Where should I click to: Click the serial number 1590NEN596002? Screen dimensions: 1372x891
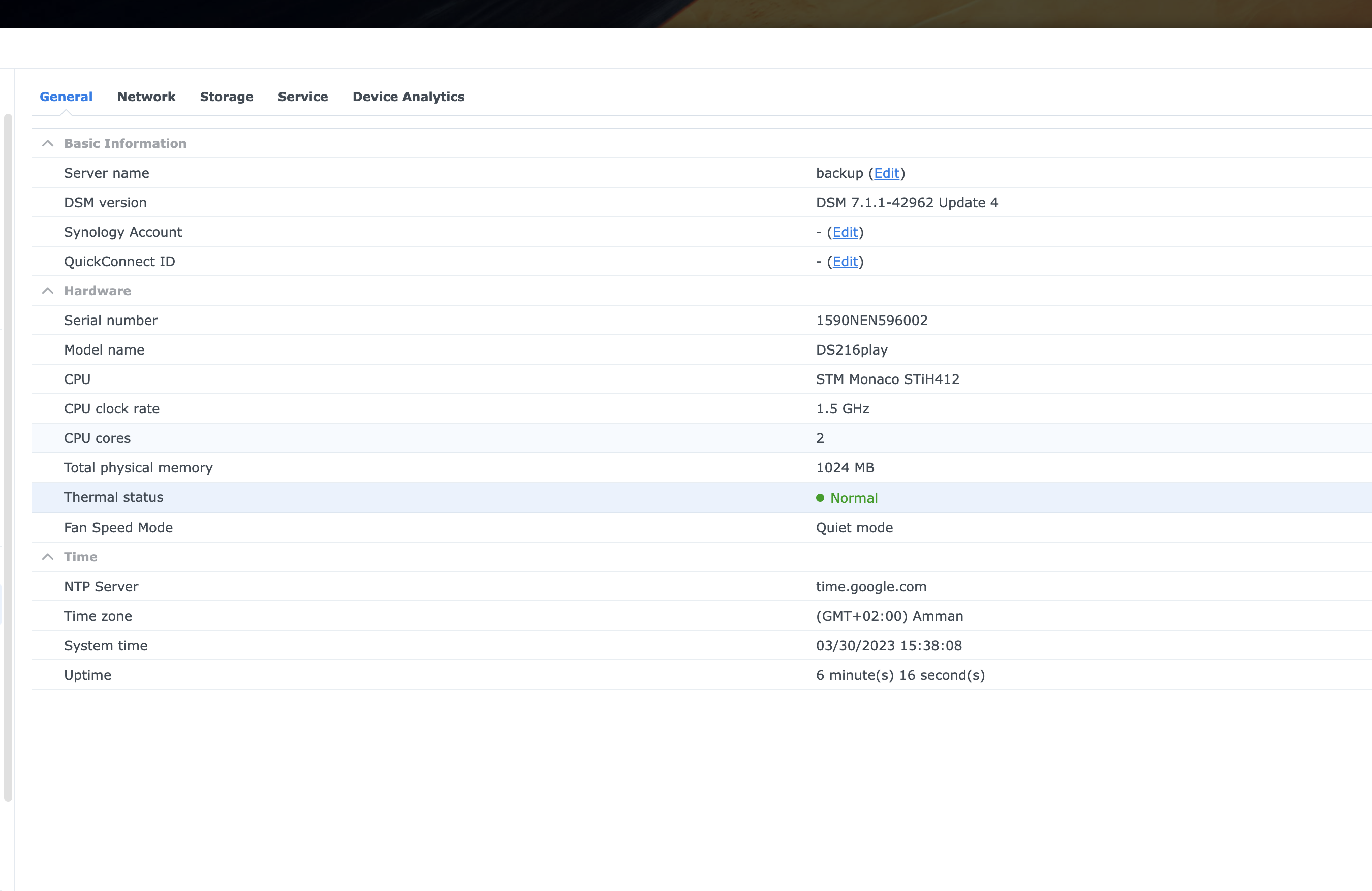coord(871,321)
